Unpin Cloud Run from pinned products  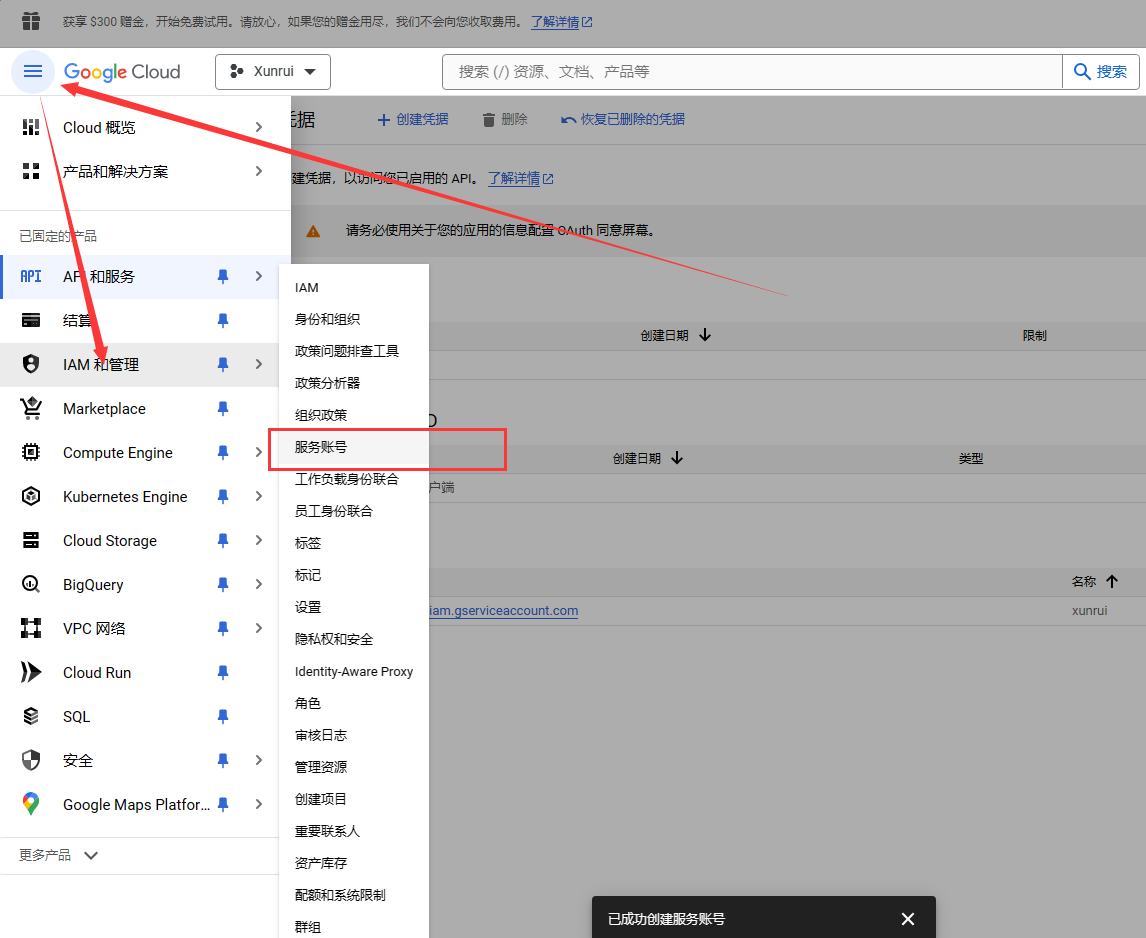click(x=223, y=672)
